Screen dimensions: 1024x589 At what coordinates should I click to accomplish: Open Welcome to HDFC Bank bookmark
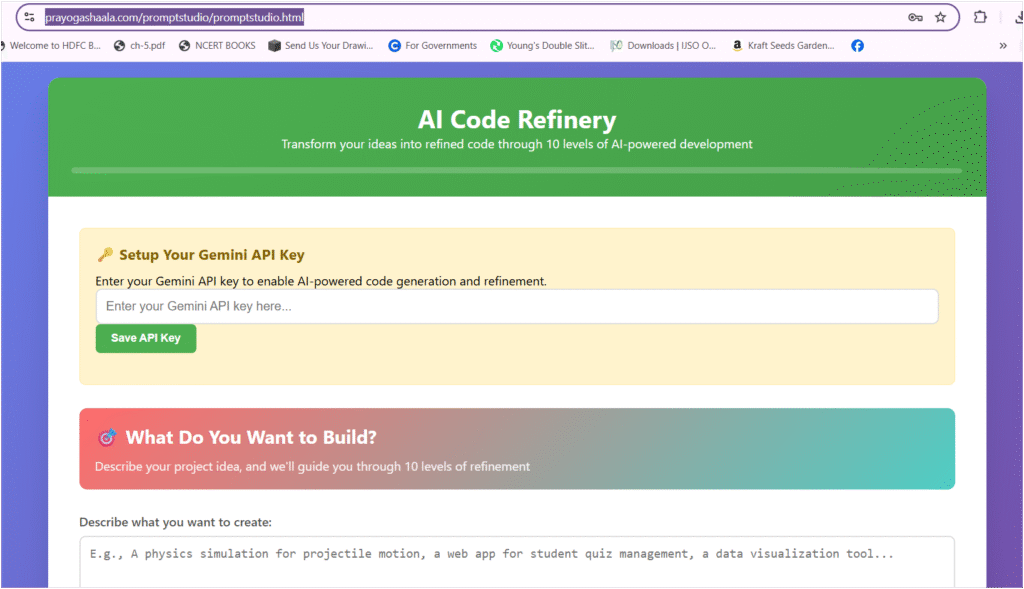[x=50, y=45]
